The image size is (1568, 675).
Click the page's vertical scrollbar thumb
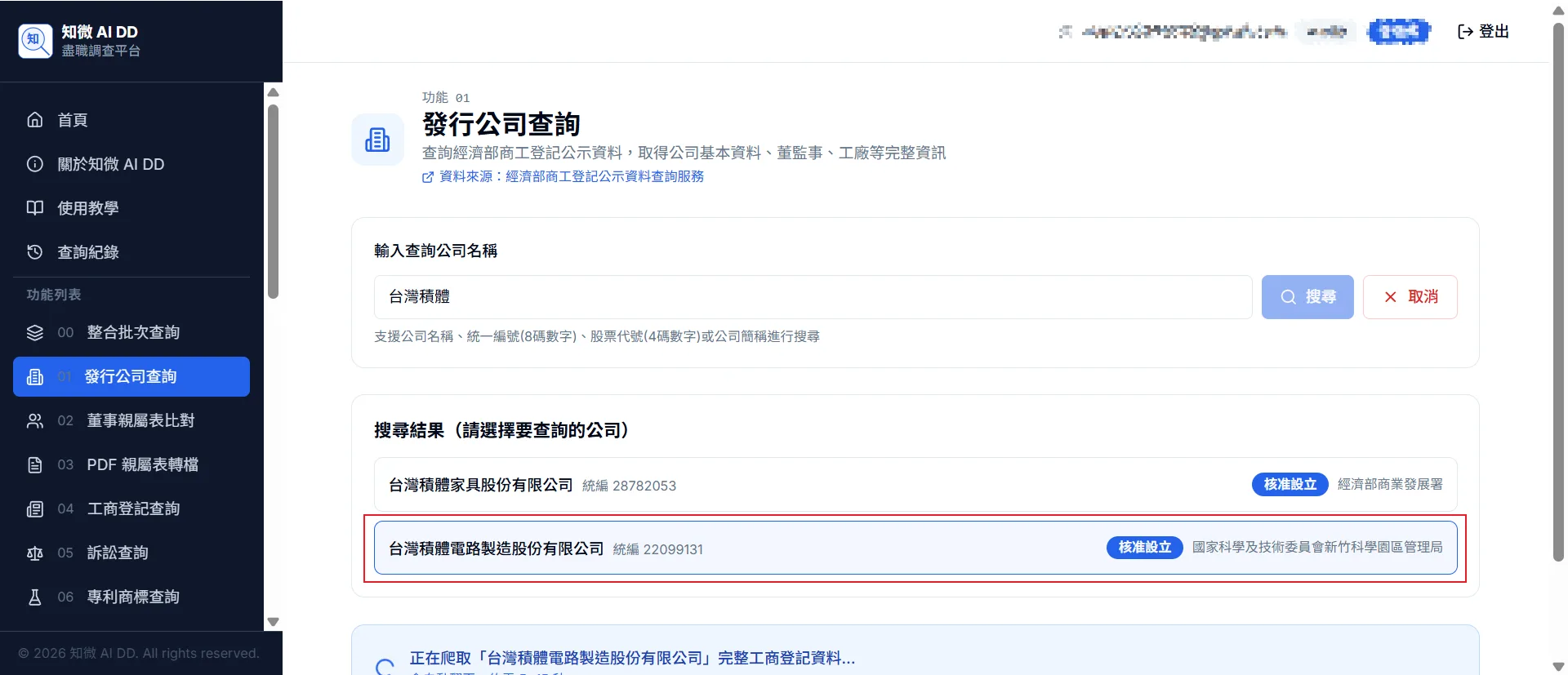pos(1558,292)
